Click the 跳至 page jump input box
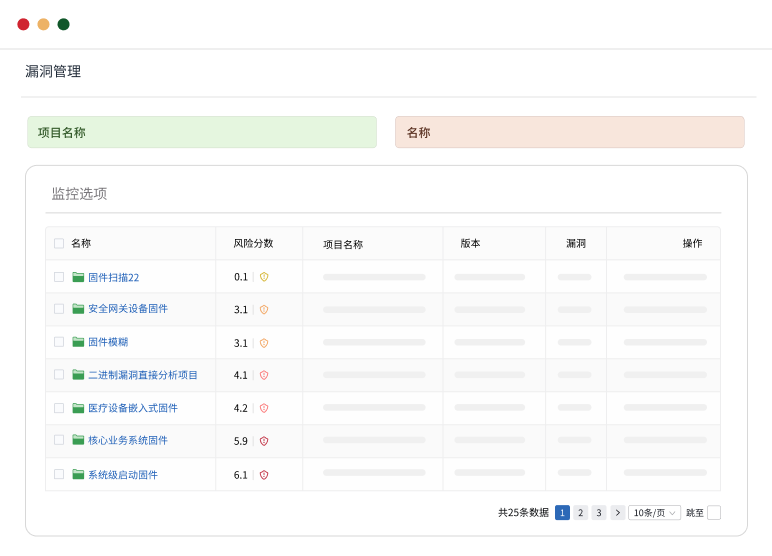The height and width of the screenshot is (556, 772). [714, 513]
